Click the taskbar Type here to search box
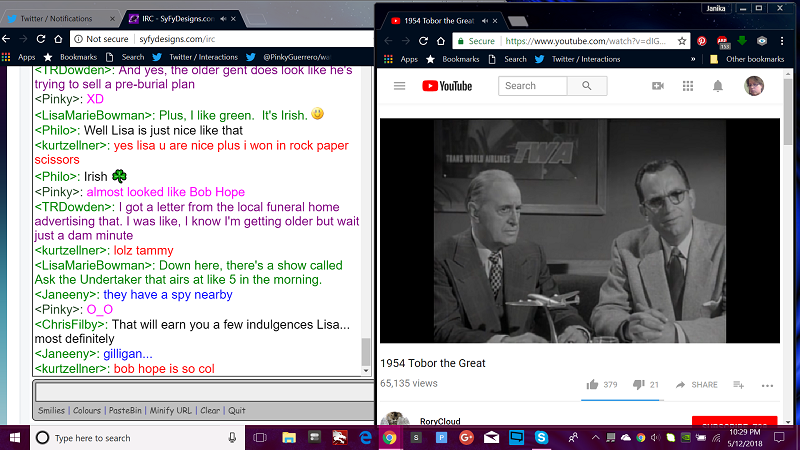Screen dimensions: 800x450 pos(137,438)
